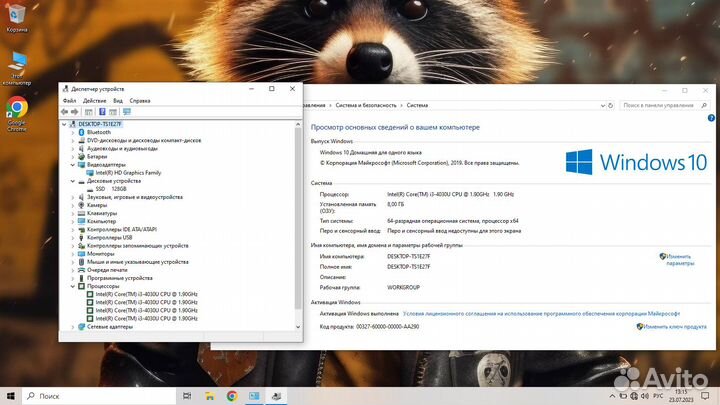Switch to the Control Panel System taskbar item

254,396
